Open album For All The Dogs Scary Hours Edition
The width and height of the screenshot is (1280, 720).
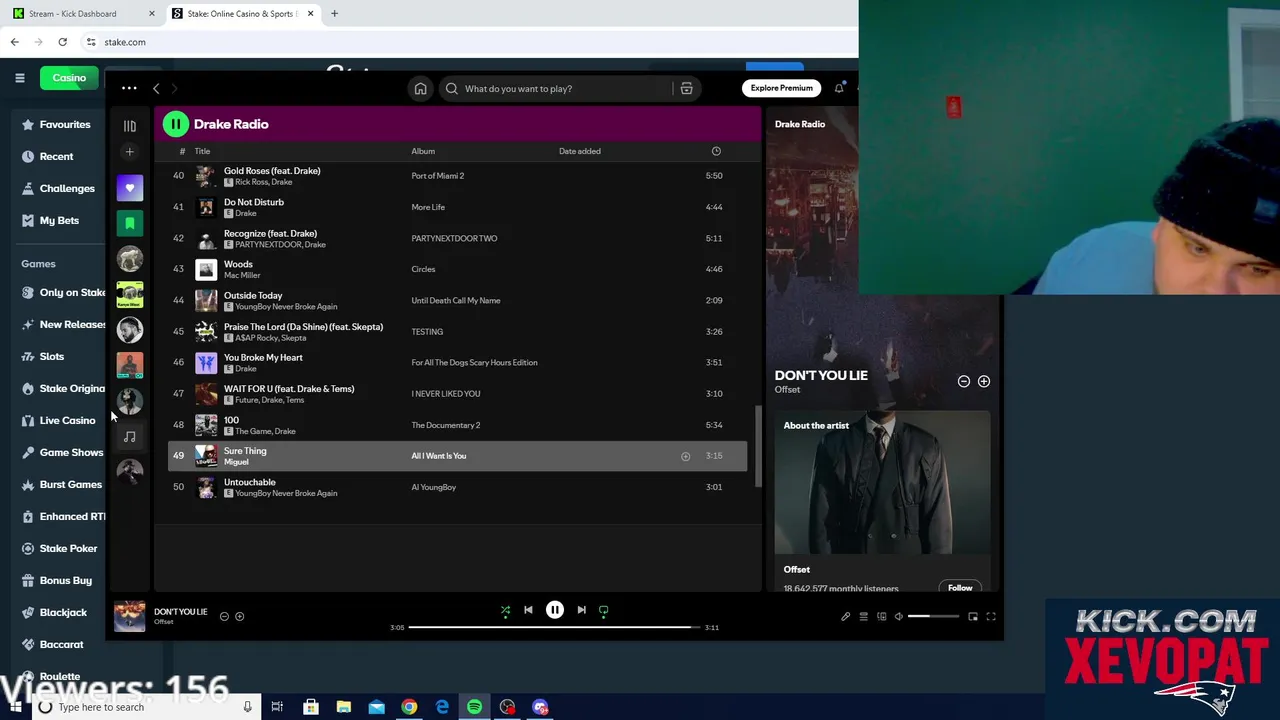pos(474,363)
